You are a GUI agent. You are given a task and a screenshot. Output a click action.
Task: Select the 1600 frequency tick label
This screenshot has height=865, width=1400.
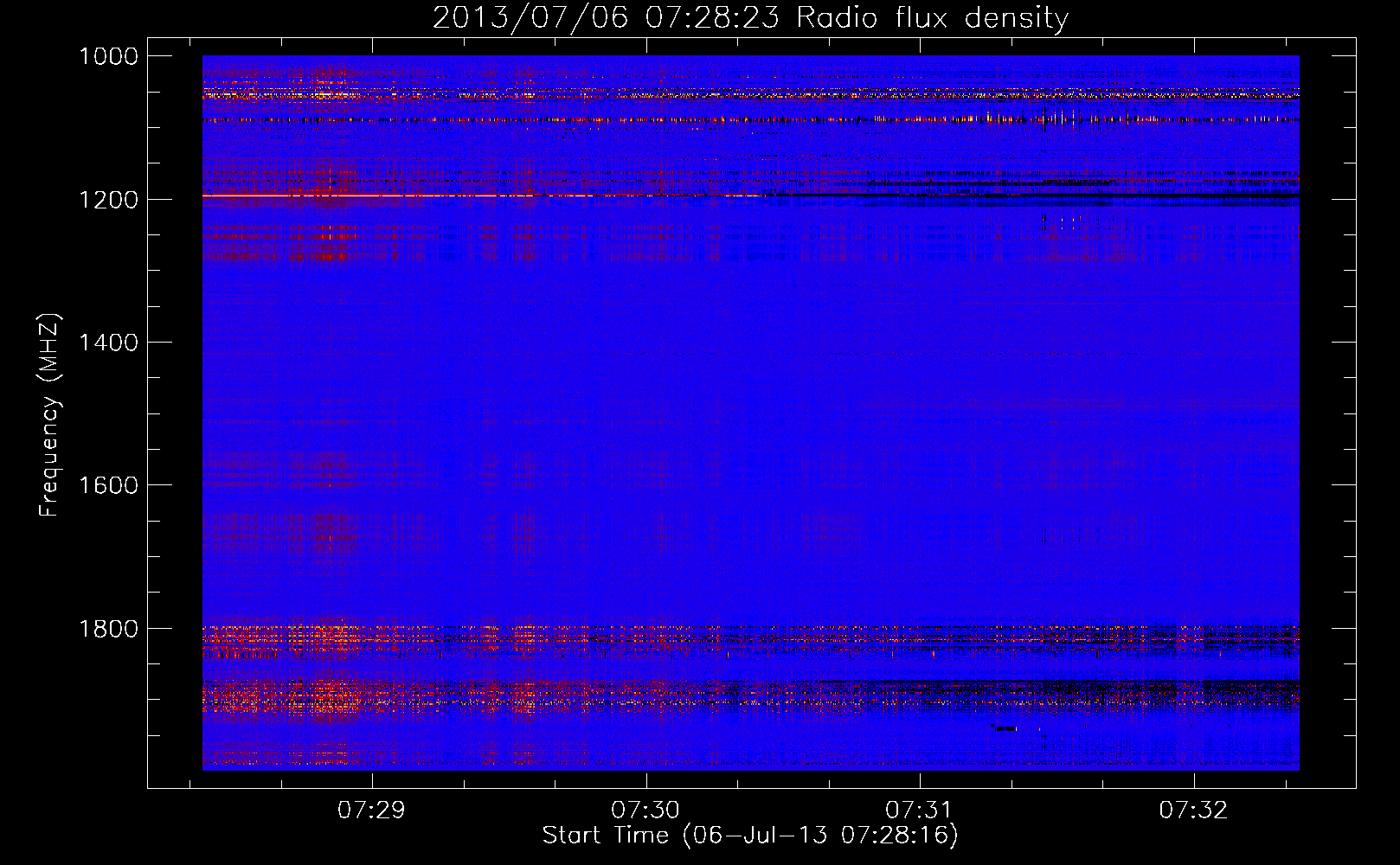click(108, 485)
